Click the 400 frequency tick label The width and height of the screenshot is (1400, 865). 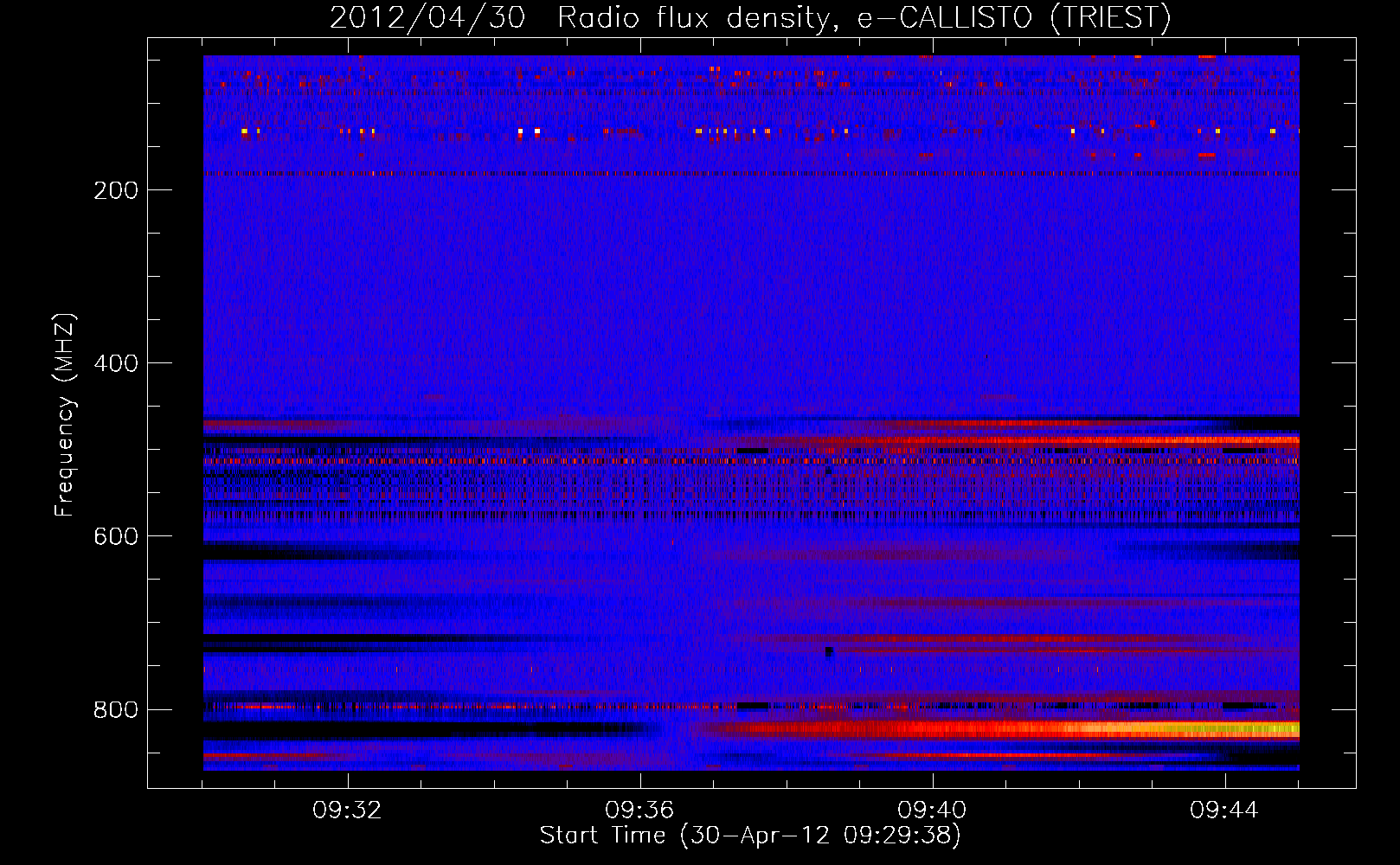[x=116, y=363]
